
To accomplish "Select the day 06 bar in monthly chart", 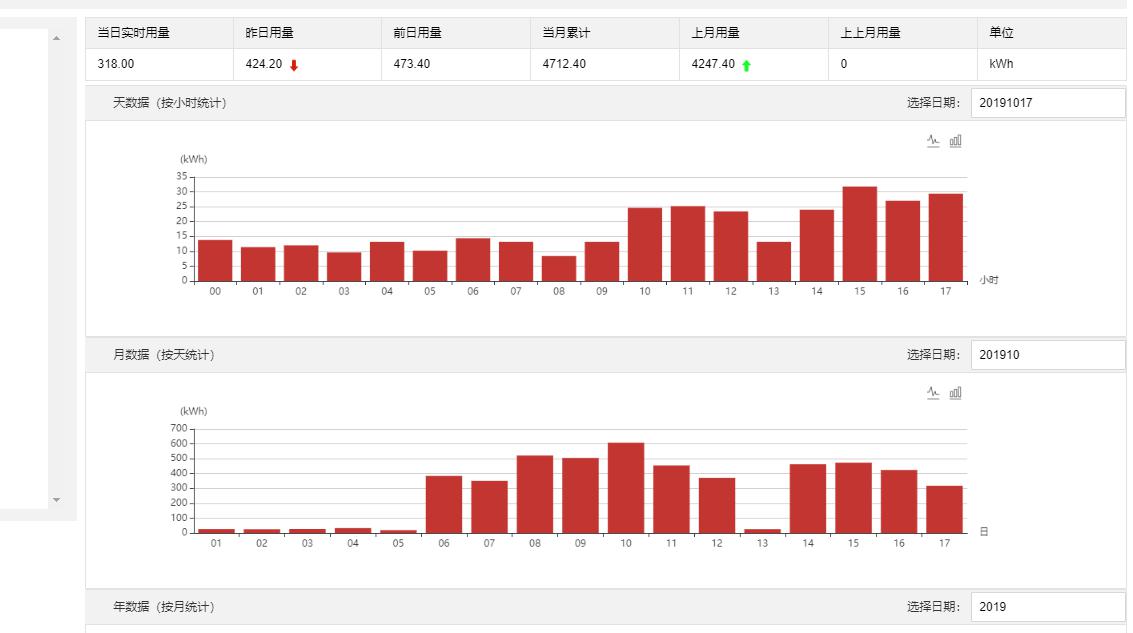I will tap(444, 504).
